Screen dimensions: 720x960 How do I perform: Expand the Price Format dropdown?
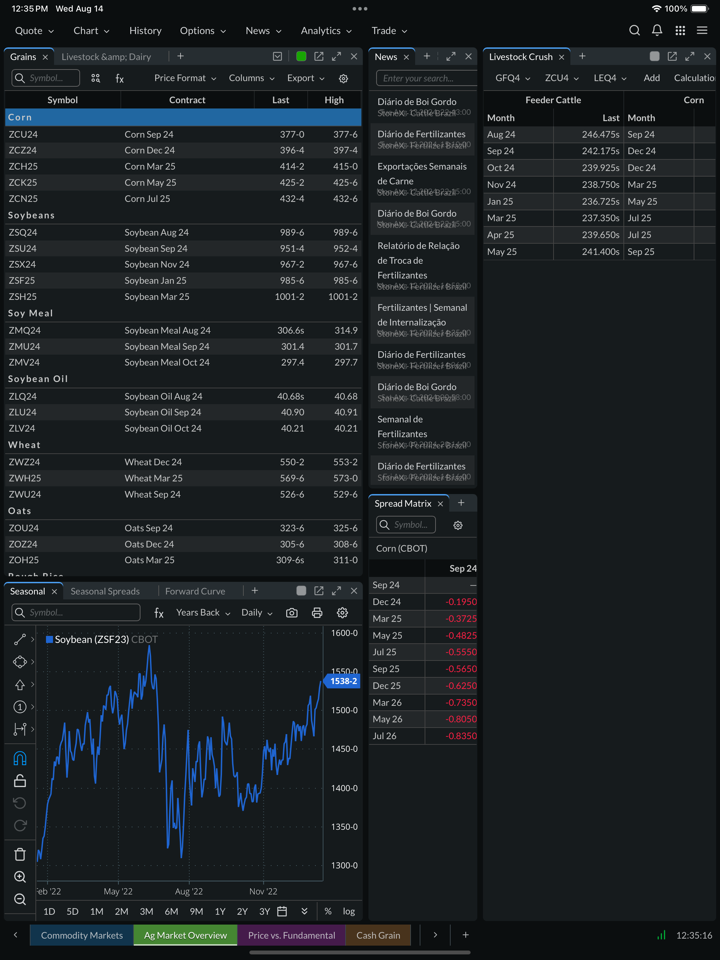click(185, 78)
